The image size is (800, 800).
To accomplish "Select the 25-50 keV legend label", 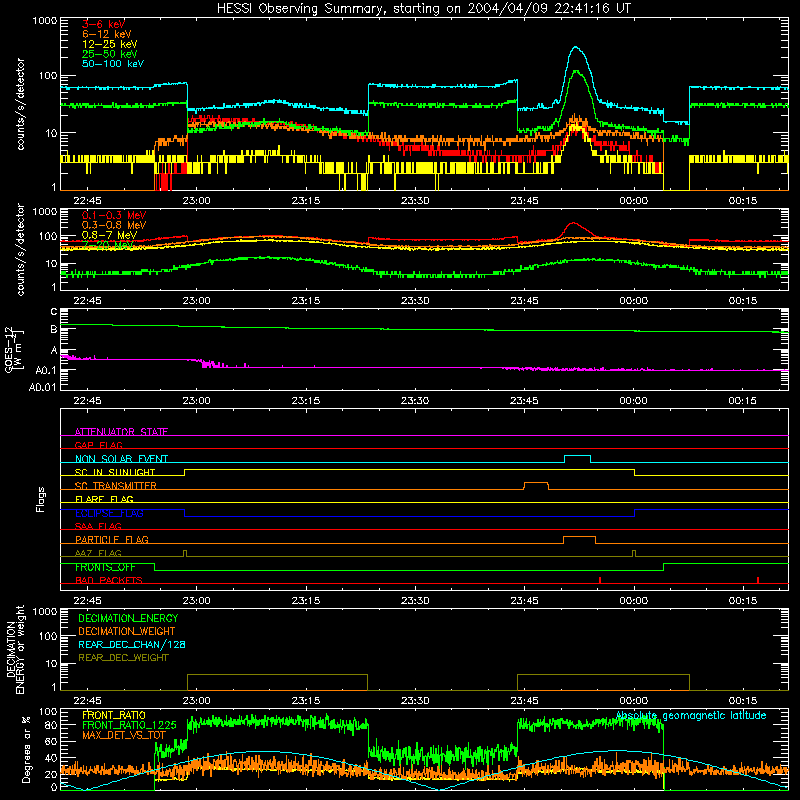I will click(109, 54).
